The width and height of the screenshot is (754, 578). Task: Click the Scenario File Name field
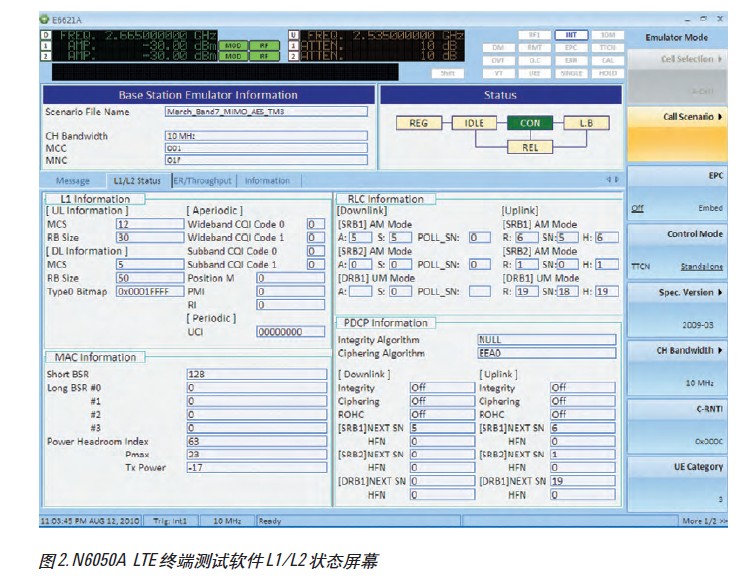point(266,112)
